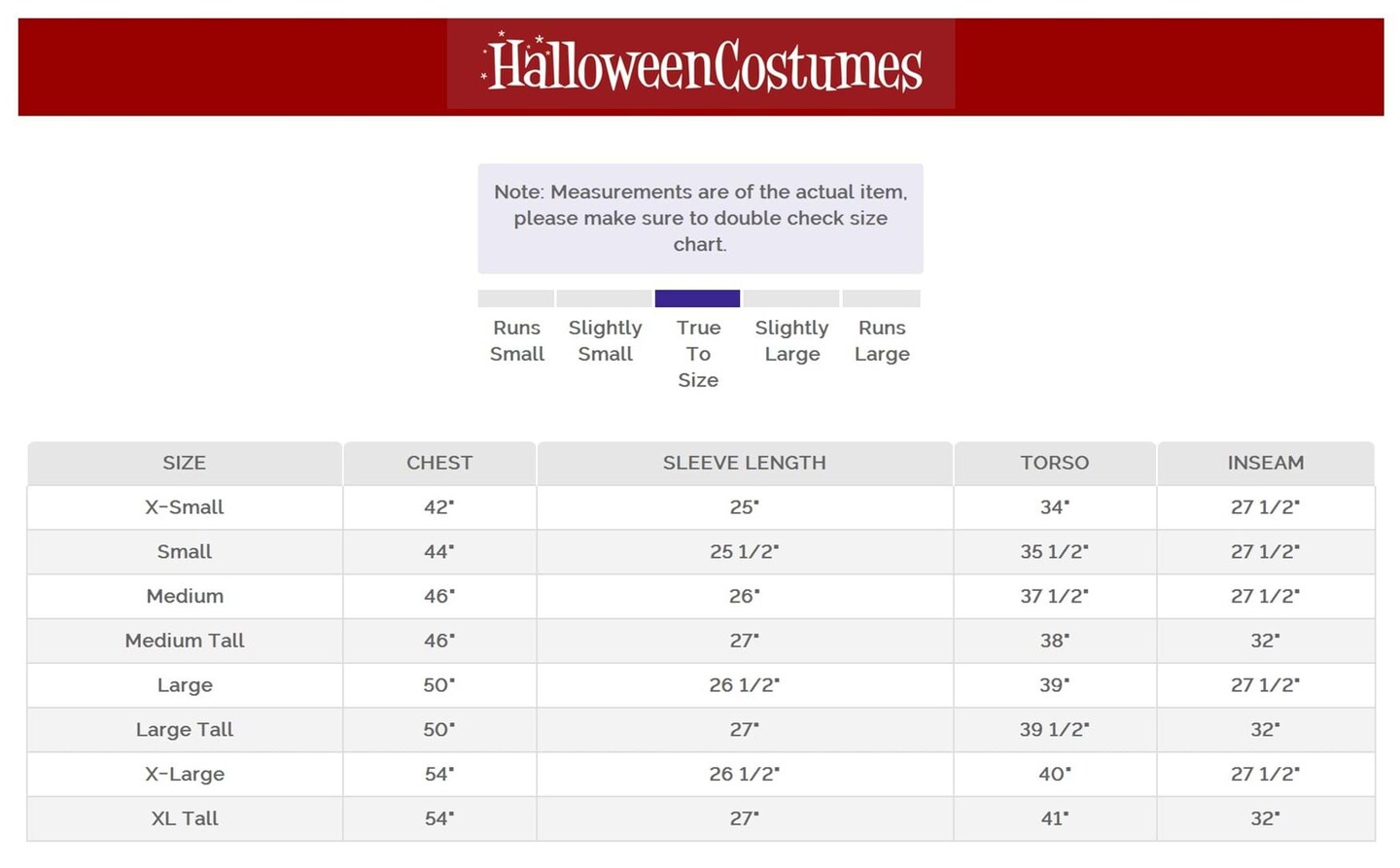Click the INSEAM column header
Screen dimensions: 1400x868
[1265, 463]
